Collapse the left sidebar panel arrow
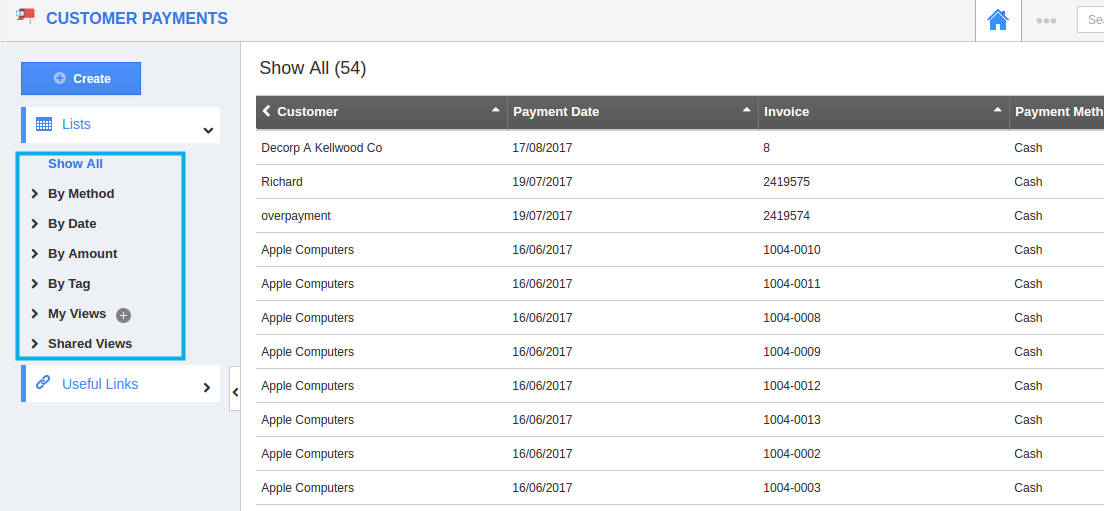 [235, 393]
